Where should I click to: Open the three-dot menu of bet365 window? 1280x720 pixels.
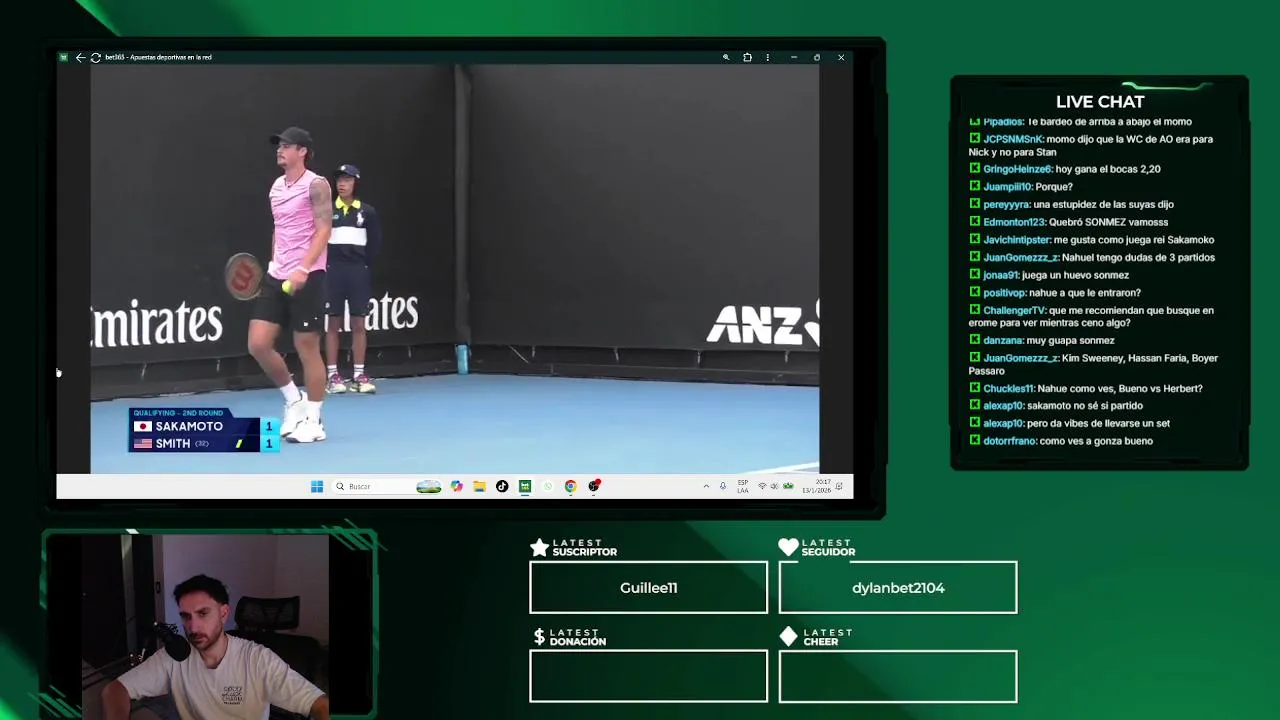click(x=767, y=58)
